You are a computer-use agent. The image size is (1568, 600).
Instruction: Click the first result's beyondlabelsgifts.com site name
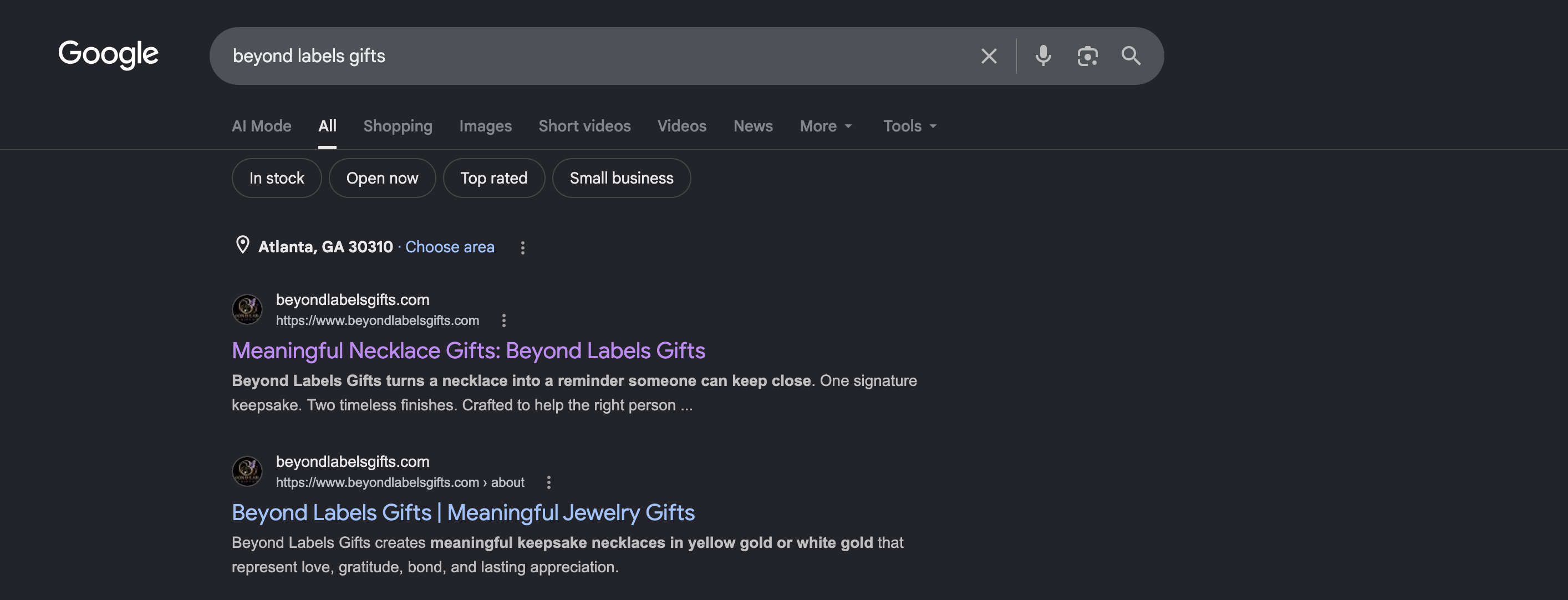353,300
